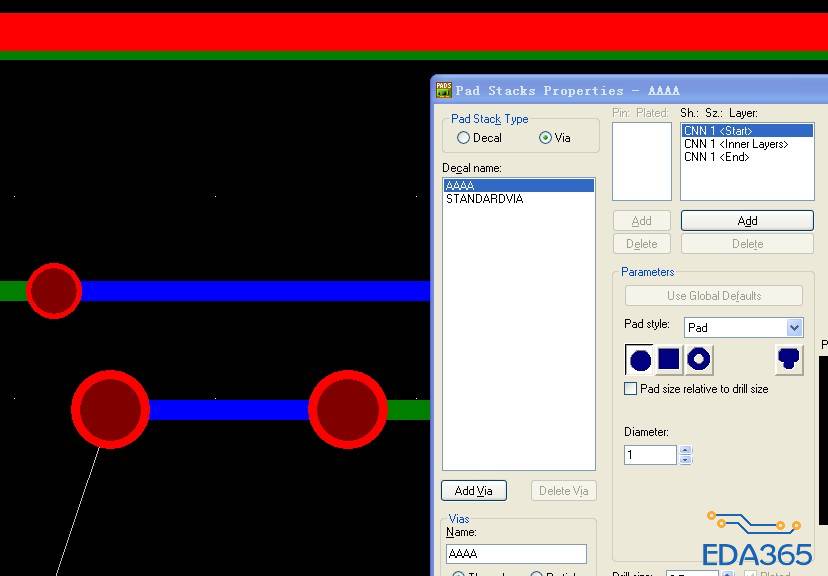Click the Delete button under the Pin list
828x576 pixels.
pyautogui.click(x=642, y=244)
